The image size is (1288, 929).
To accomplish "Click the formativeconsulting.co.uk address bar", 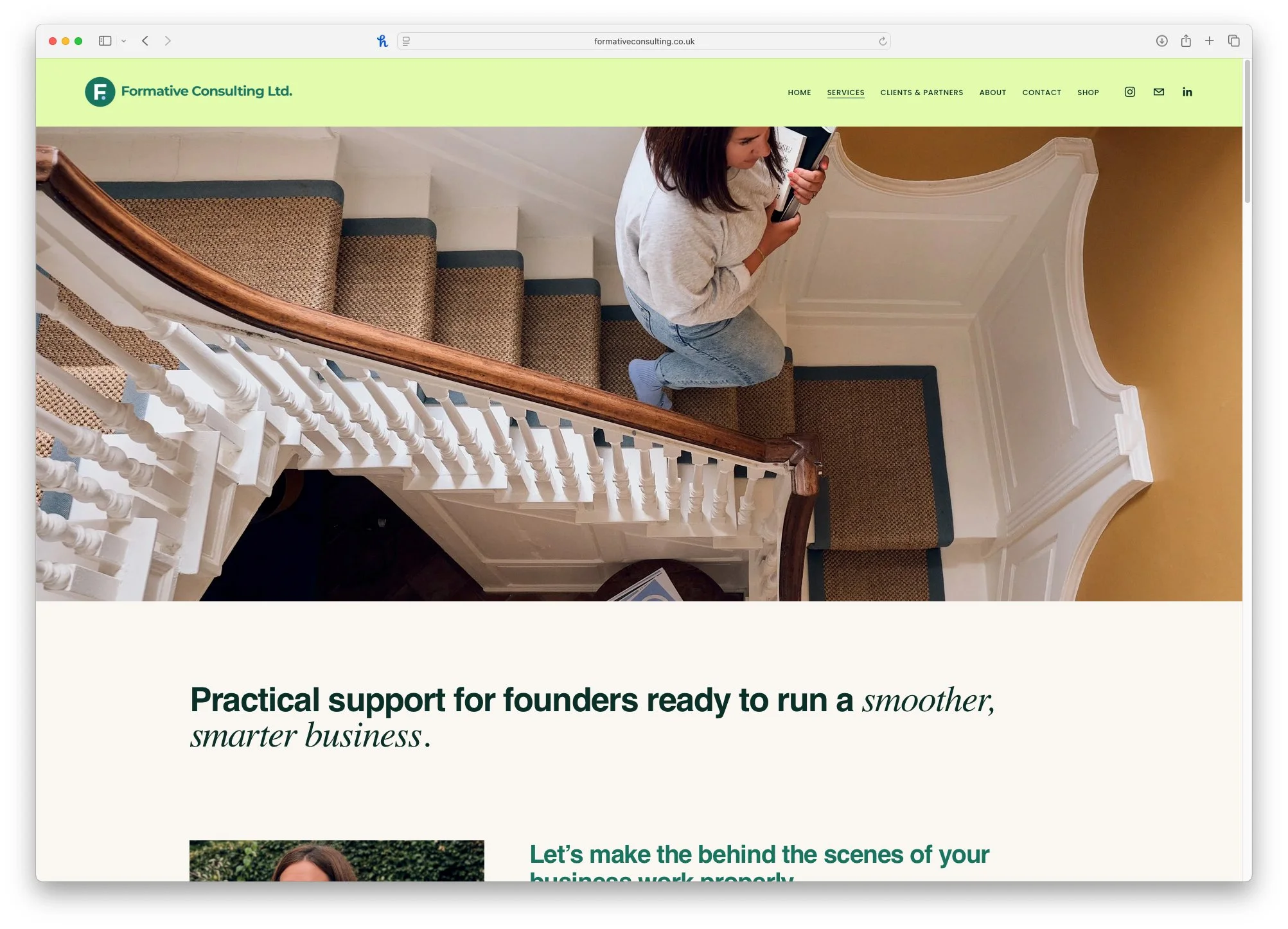I will [644, 41].
